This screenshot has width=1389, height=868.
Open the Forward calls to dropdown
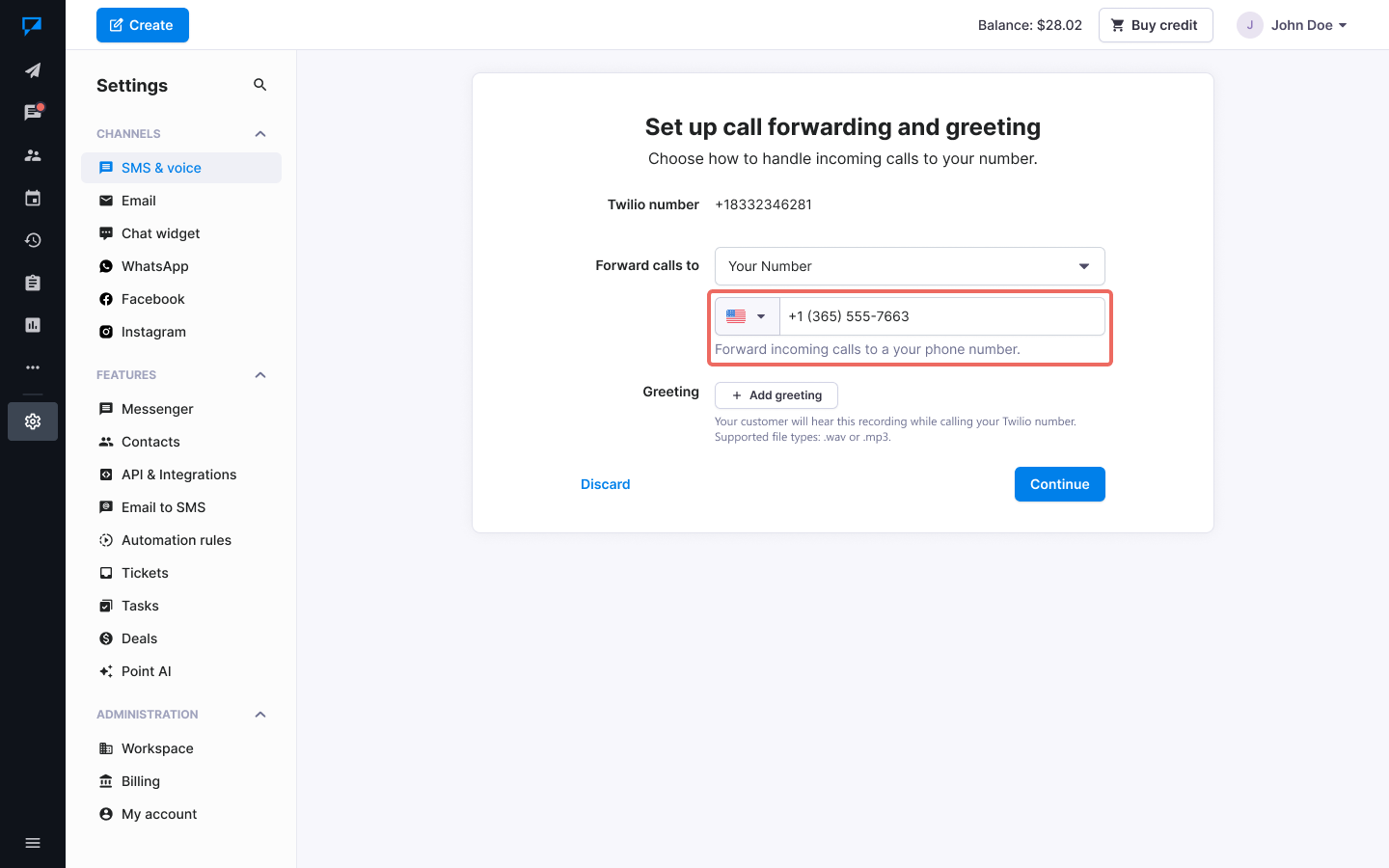pyautogui.click(x=909, y=266)
